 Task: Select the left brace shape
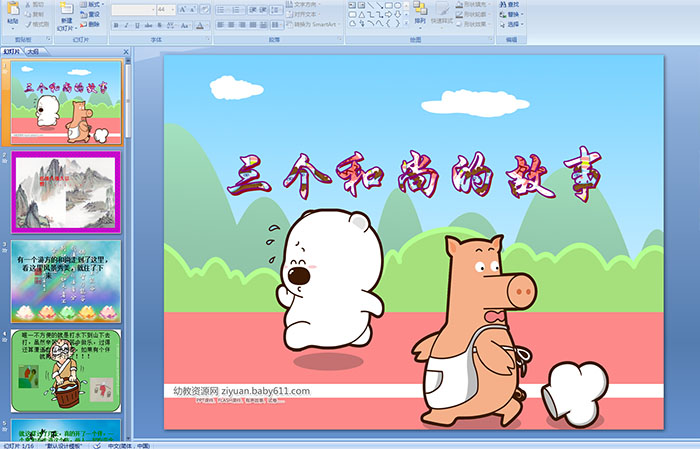point(388,23)
